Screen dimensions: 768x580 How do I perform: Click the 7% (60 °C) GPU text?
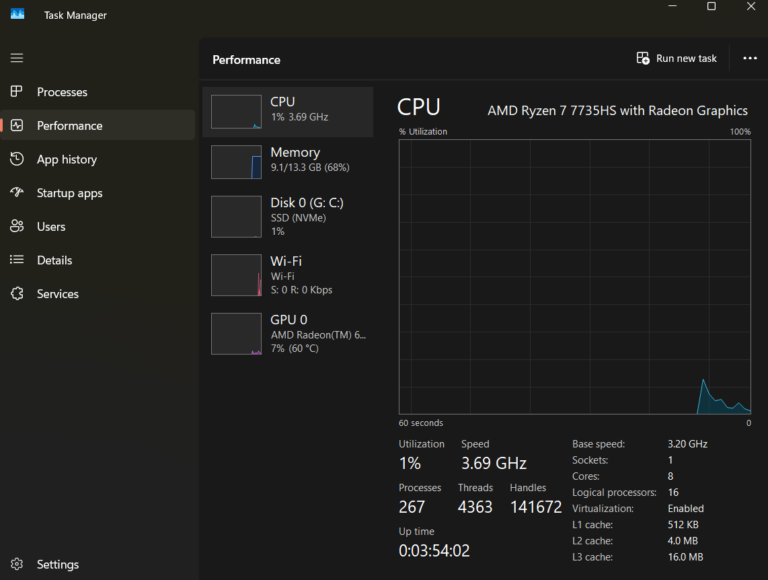pos(294,348)
